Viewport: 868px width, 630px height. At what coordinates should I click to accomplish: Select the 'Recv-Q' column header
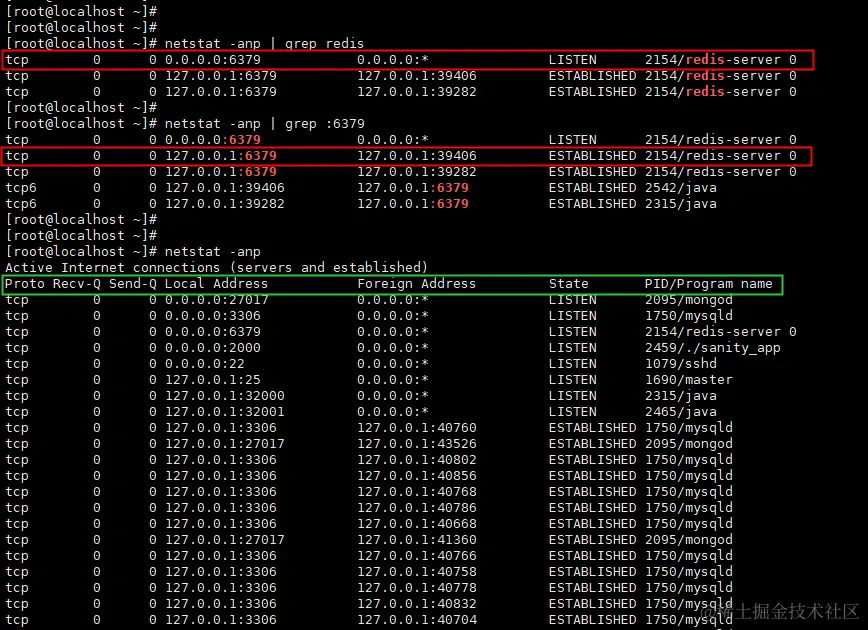coord(76,283)
